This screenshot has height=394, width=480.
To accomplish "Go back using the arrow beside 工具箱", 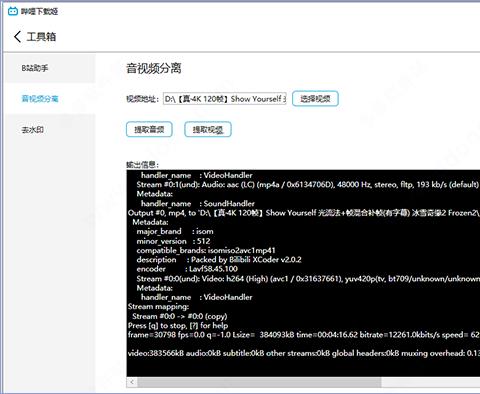I will pos(18,36).
